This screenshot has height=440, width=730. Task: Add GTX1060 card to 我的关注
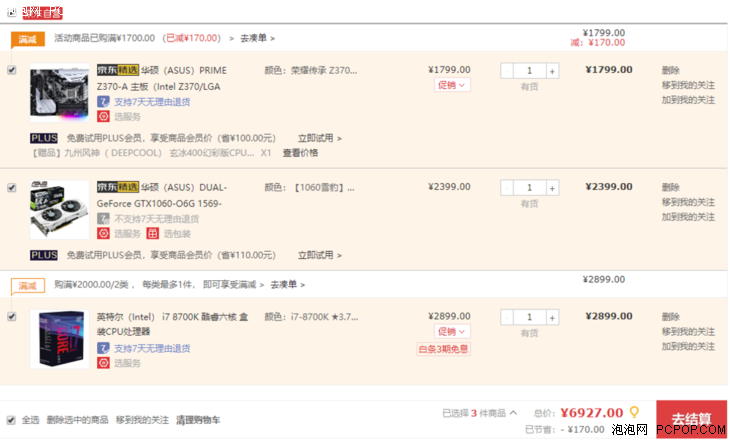point(688,217)
